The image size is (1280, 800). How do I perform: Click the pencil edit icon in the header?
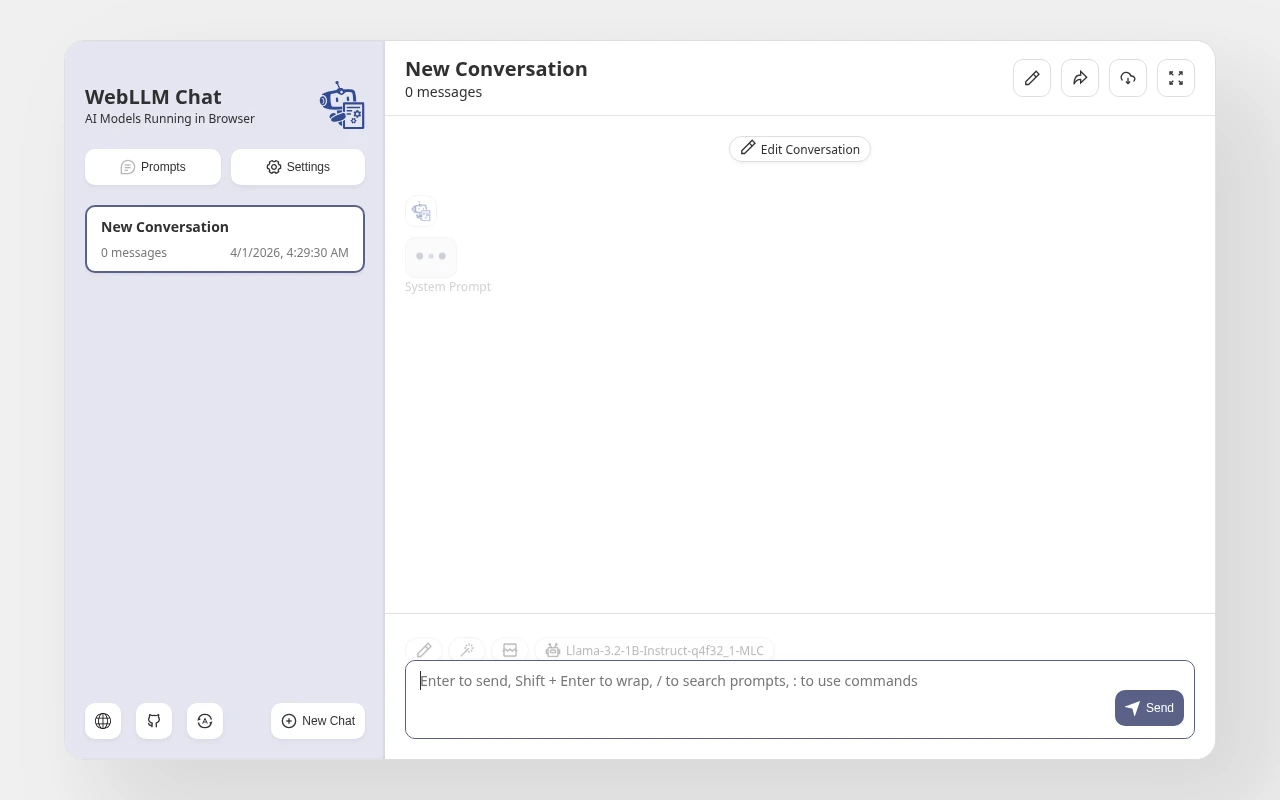coord(1032,78)
